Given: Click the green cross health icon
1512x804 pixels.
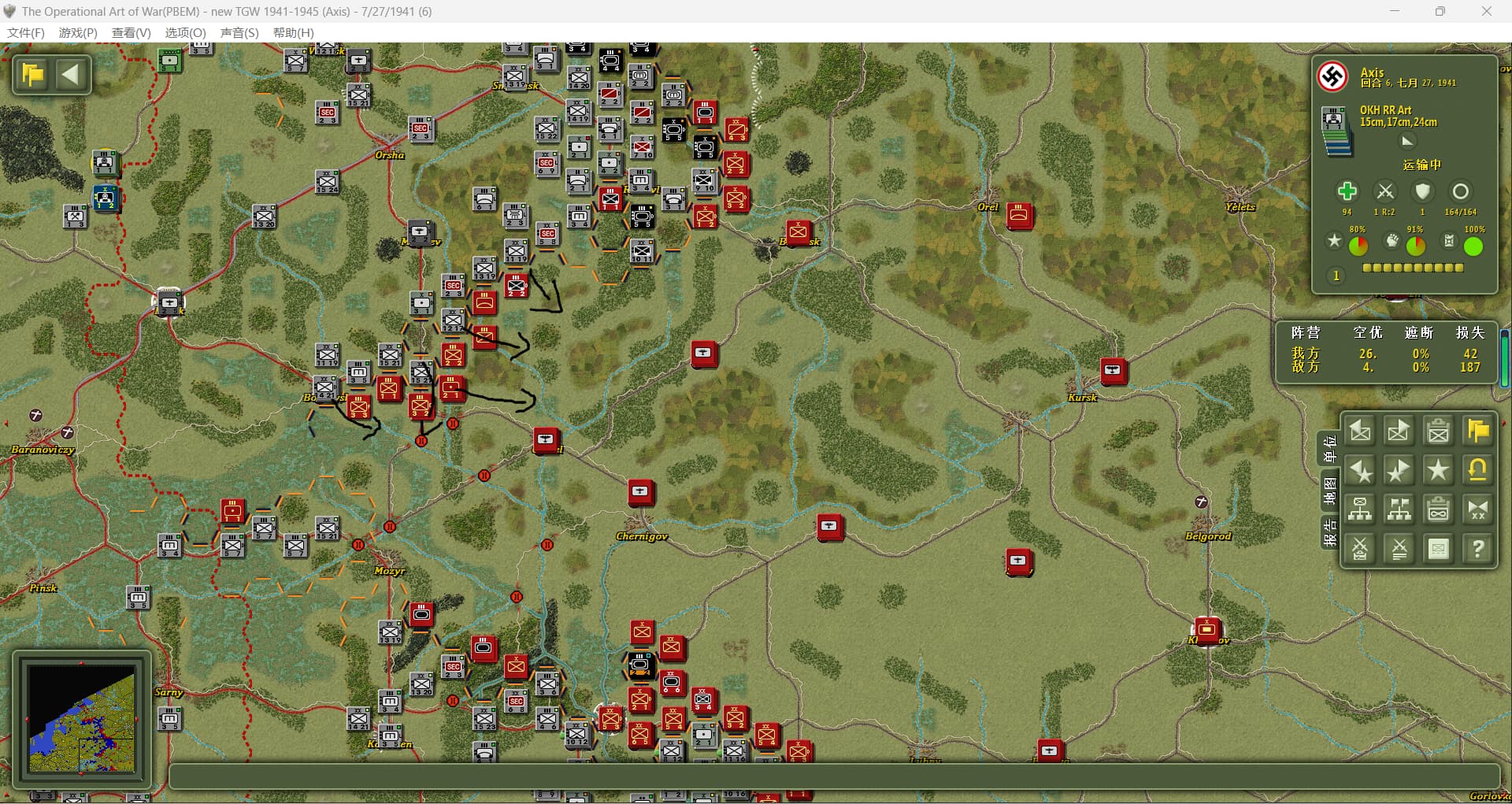Looking at the screenshot, I should (1347, 191).
